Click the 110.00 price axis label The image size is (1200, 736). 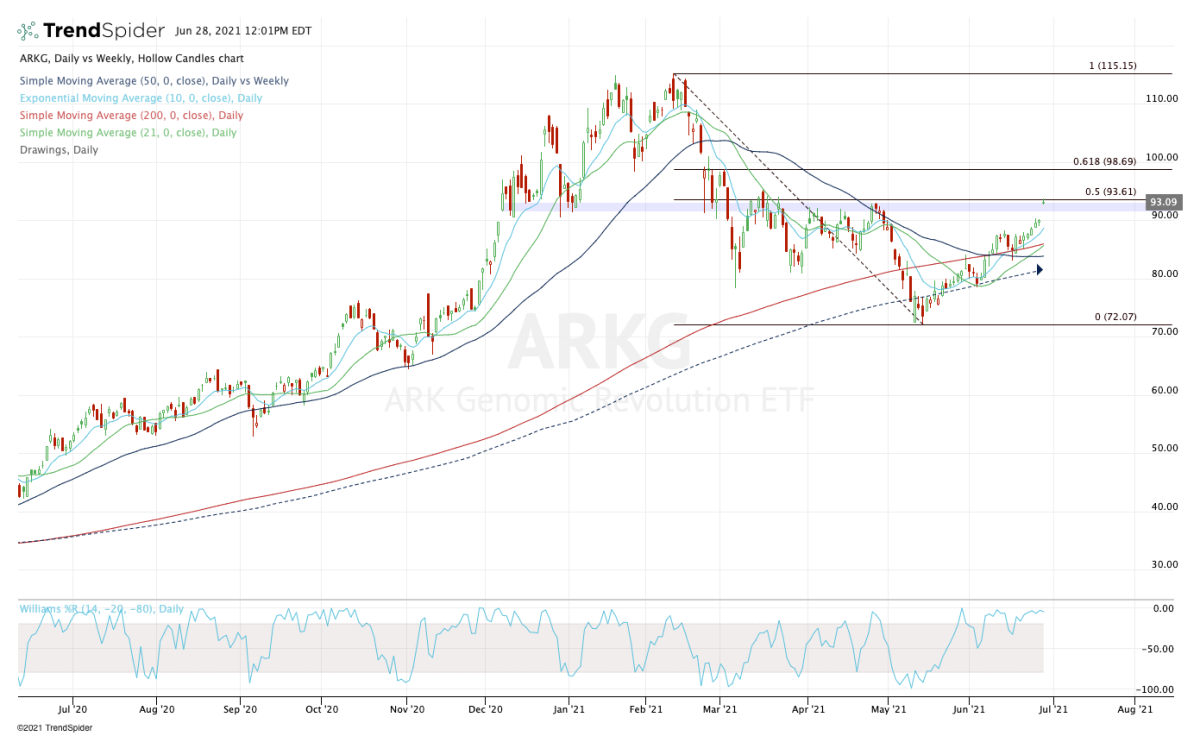click(x=1162, y=99)
